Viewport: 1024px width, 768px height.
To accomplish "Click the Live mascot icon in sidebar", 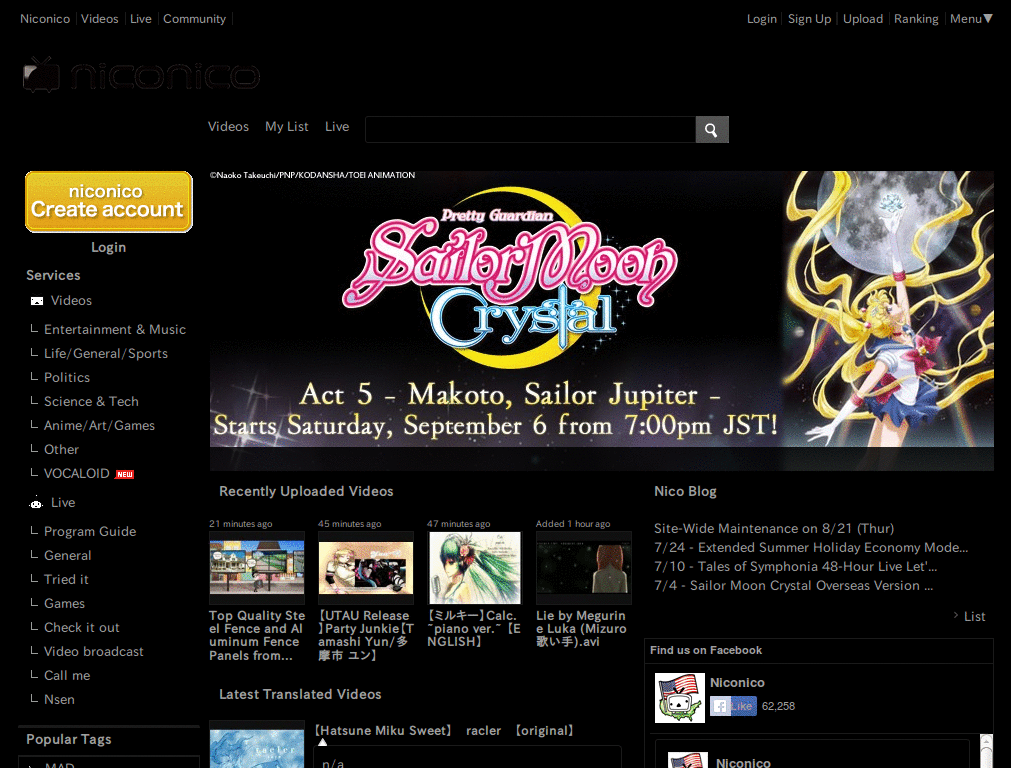I will [x=36, y=503].
